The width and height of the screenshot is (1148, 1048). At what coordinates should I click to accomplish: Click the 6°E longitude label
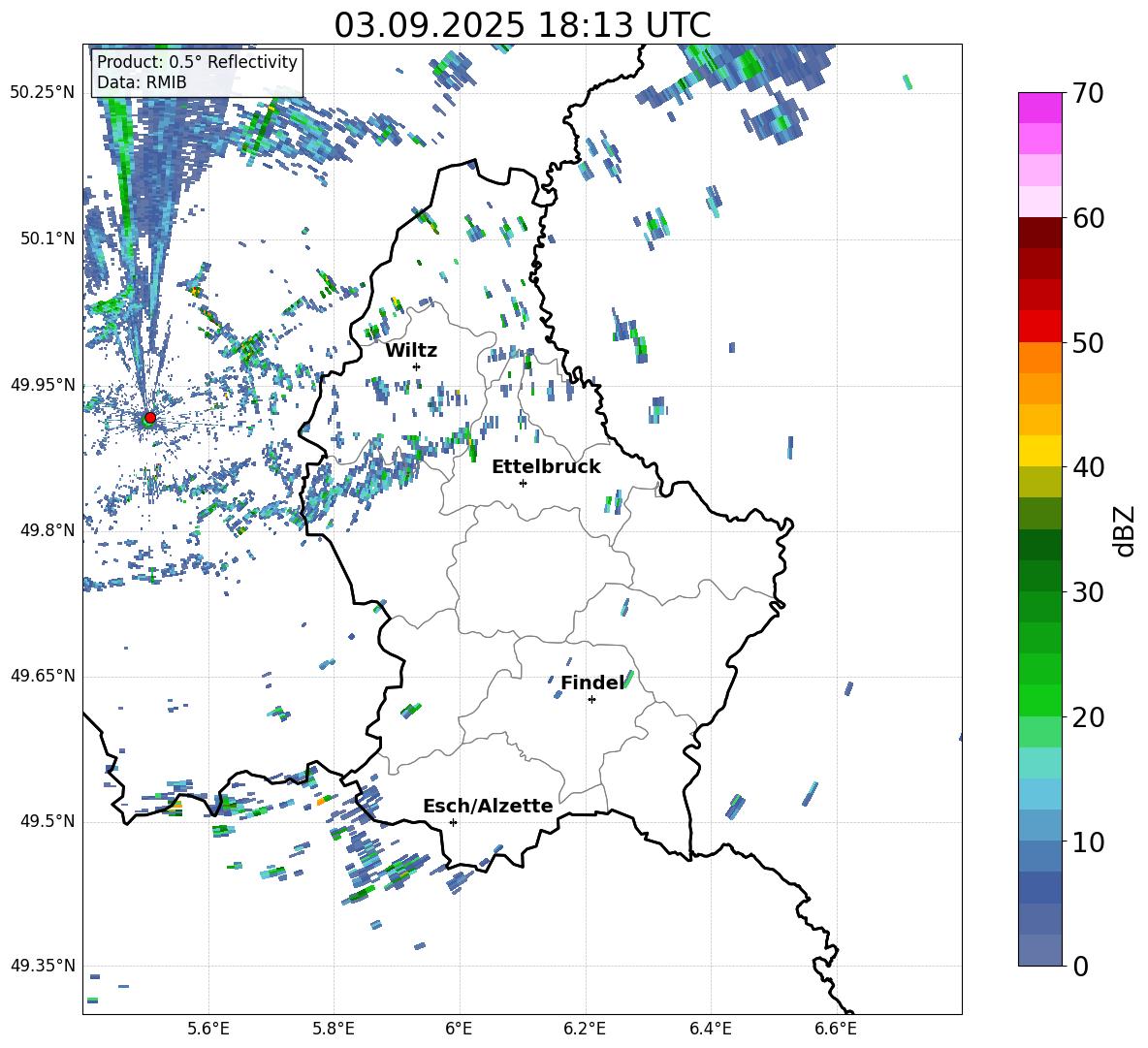[459, 1029]
